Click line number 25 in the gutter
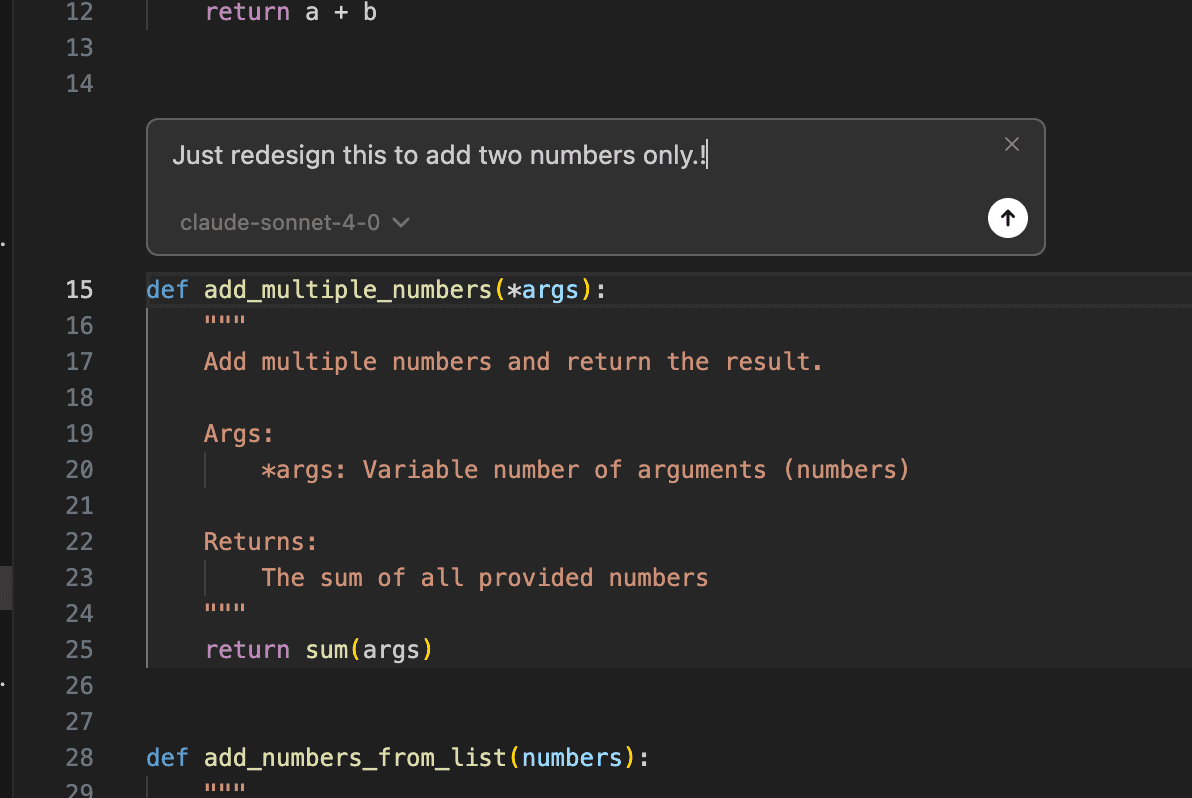Screen dimensions: 1192x798 click(x=80, y=650)
